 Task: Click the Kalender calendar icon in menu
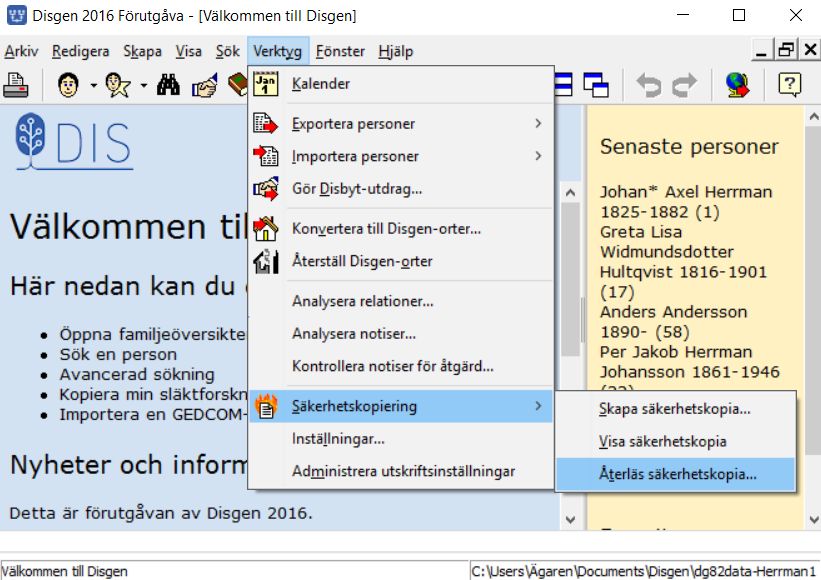pyautogui.click(x=266, y=84)
